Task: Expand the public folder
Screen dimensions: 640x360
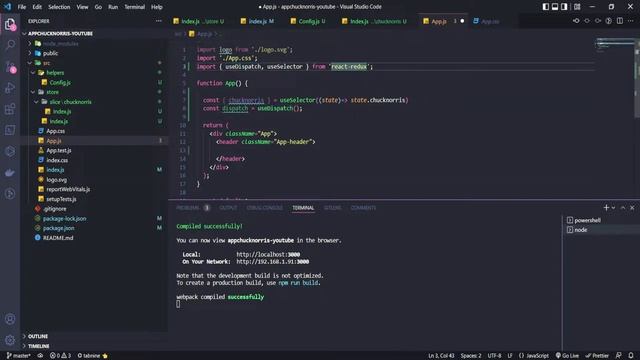Action: (x=50, y=53)
